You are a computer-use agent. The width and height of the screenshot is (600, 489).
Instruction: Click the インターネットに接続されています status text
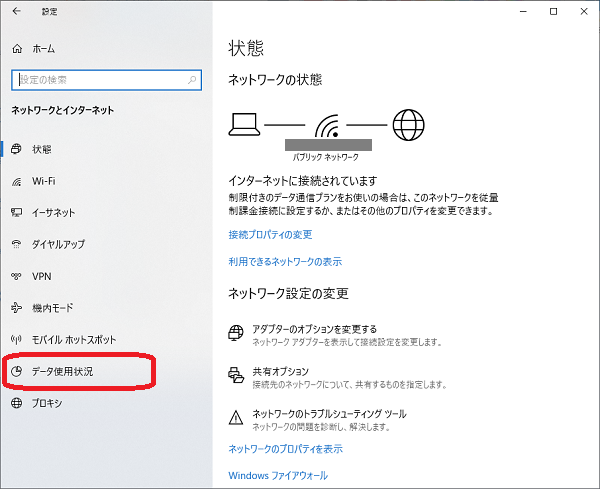(303, 181)
